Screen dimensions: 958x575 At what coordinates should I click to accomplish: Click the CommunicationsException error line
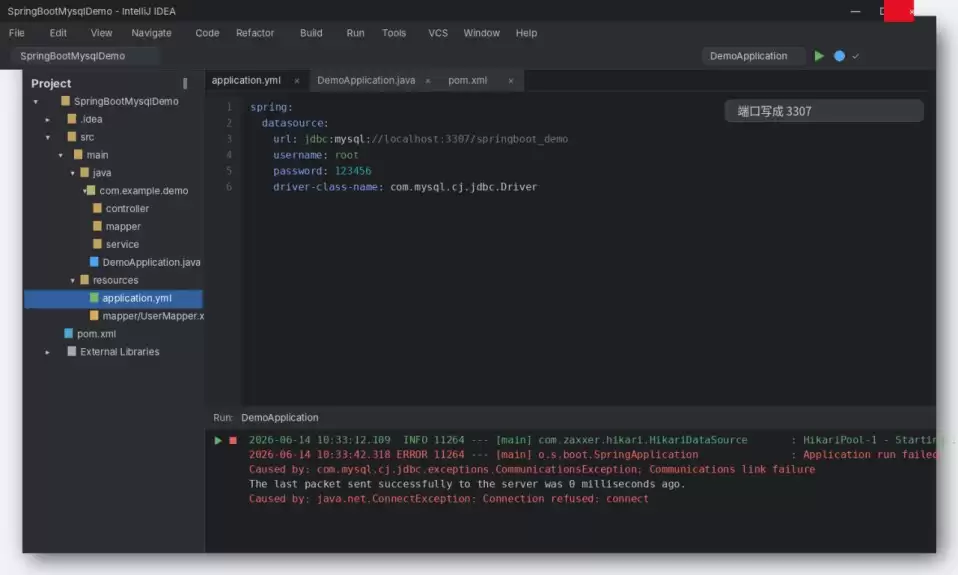532,469
